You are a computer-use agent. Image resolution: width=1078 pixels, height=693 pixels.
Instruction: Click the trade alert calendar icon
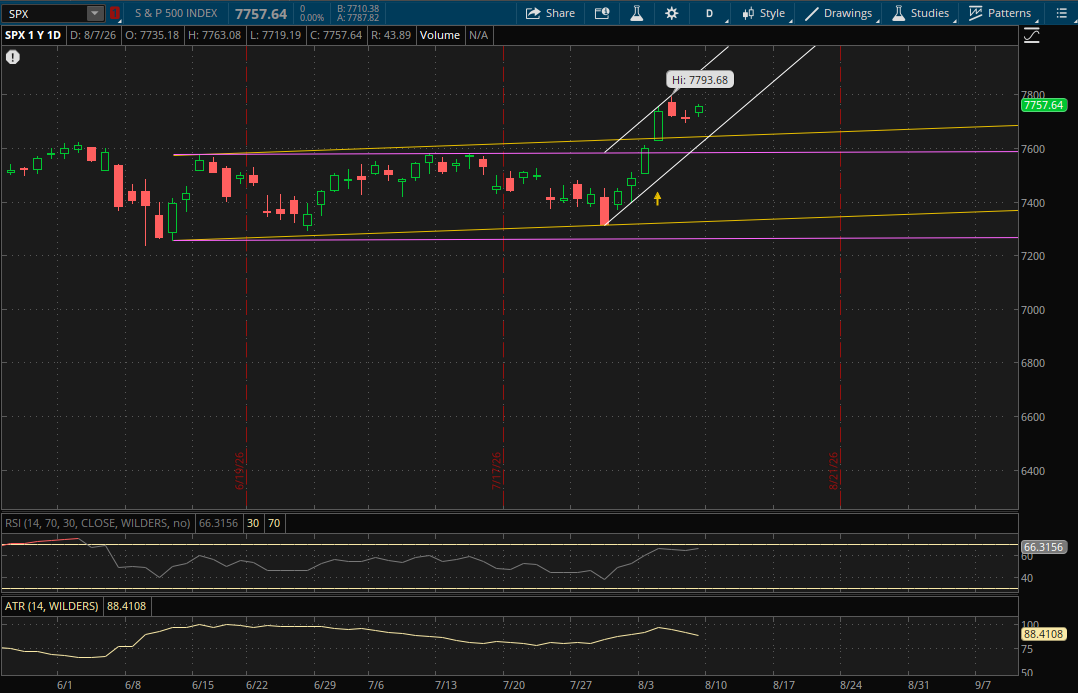(x=602, y=13)
